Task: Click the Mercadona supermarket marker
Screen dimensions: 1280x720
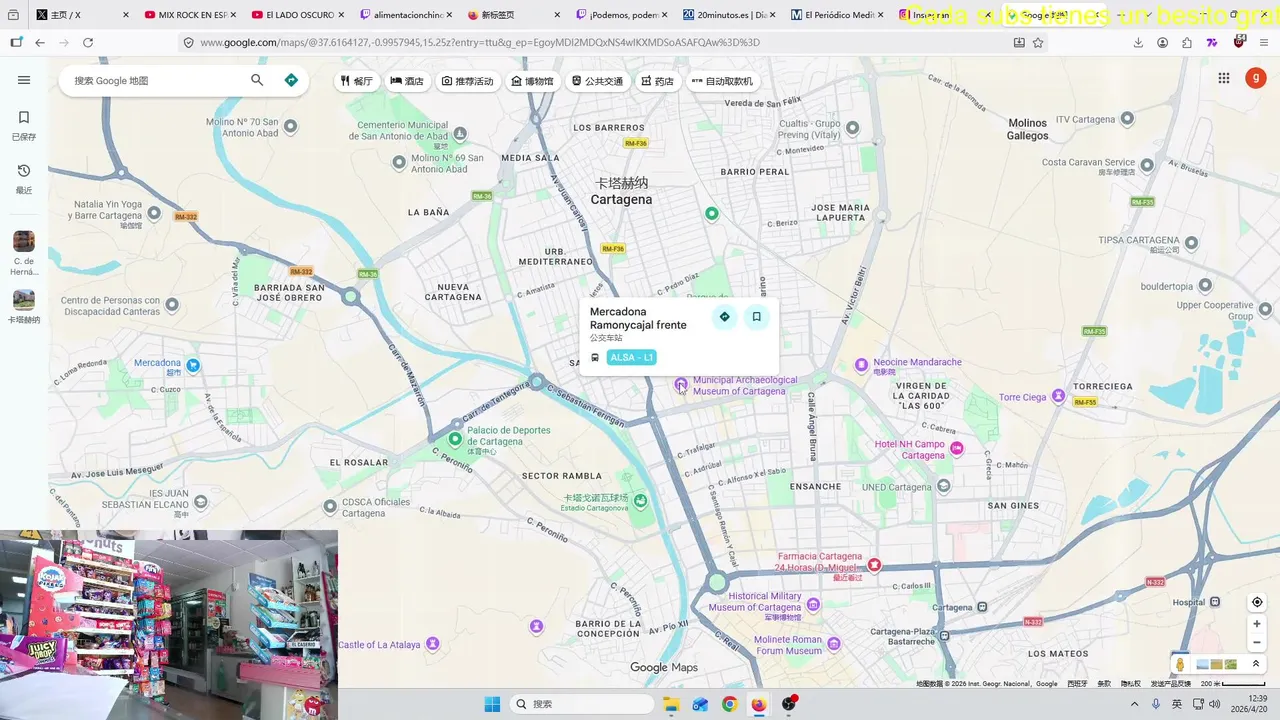Action: pyautogui.click(x=193, y=365)
